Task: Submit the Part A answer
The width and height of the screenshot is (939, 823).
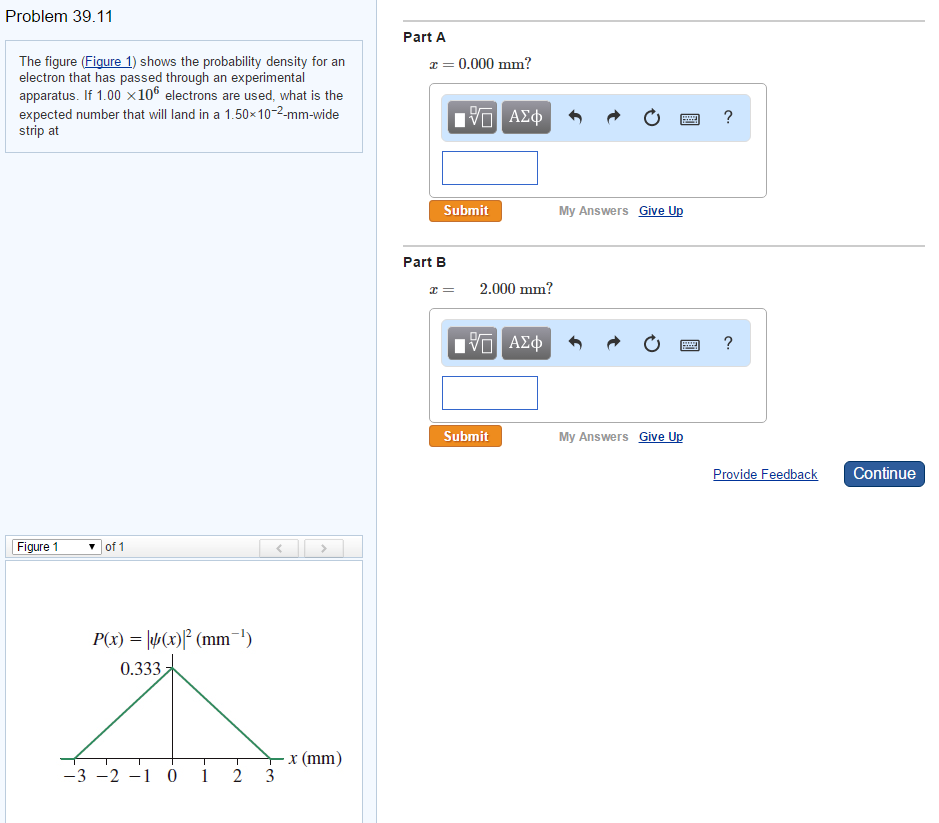Action: pos(464,210)
